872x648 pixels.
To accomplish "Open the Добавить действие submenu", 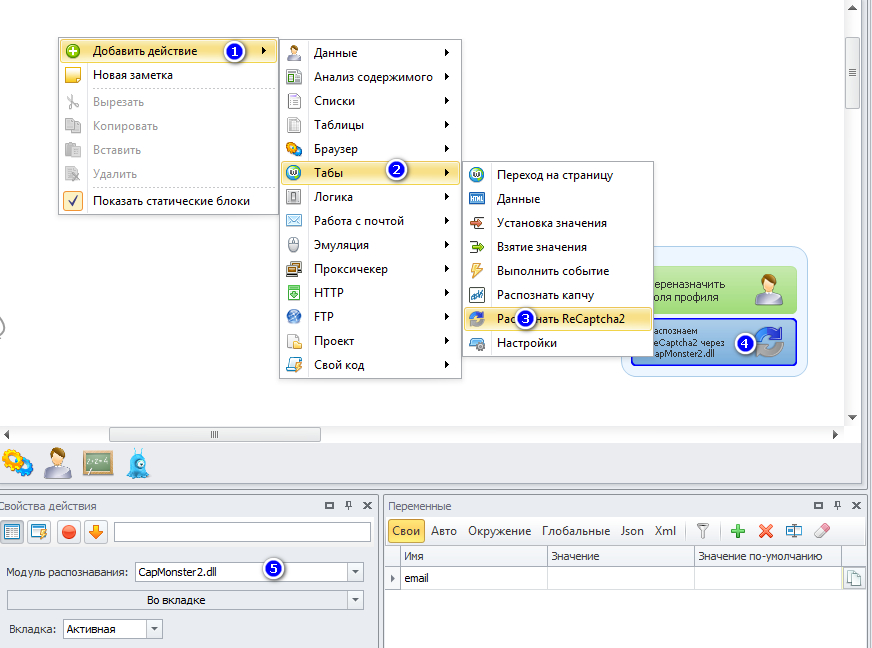I will pyautogui.click(x=168, y=51).
